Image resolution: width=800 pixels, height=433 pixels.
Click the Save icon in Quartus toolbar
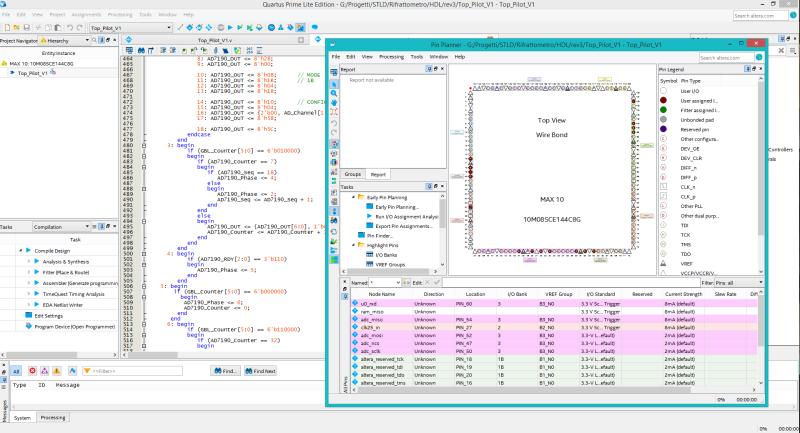click(x=27, y=28)
